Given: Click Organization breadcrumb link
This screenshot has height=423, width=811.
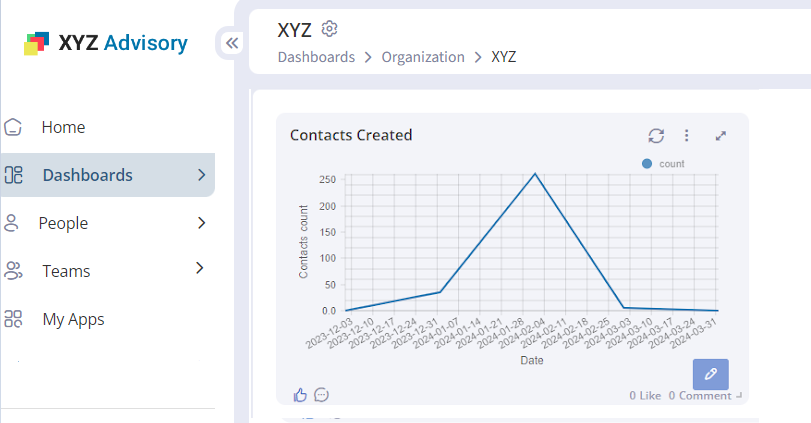Looking at the screenshot, I should click(423, 57).
